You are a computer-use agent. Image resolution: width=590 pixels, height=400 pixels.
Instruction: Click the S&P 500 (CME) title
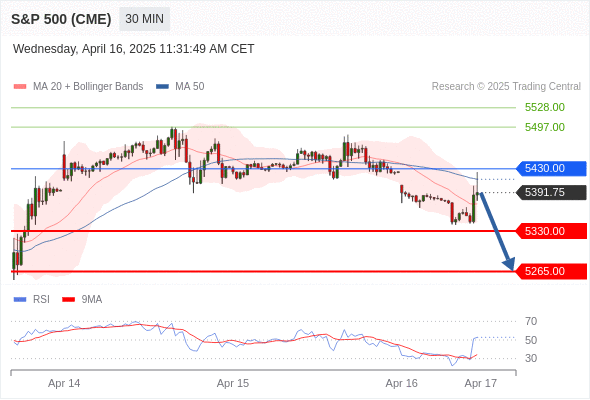[61, 19]
